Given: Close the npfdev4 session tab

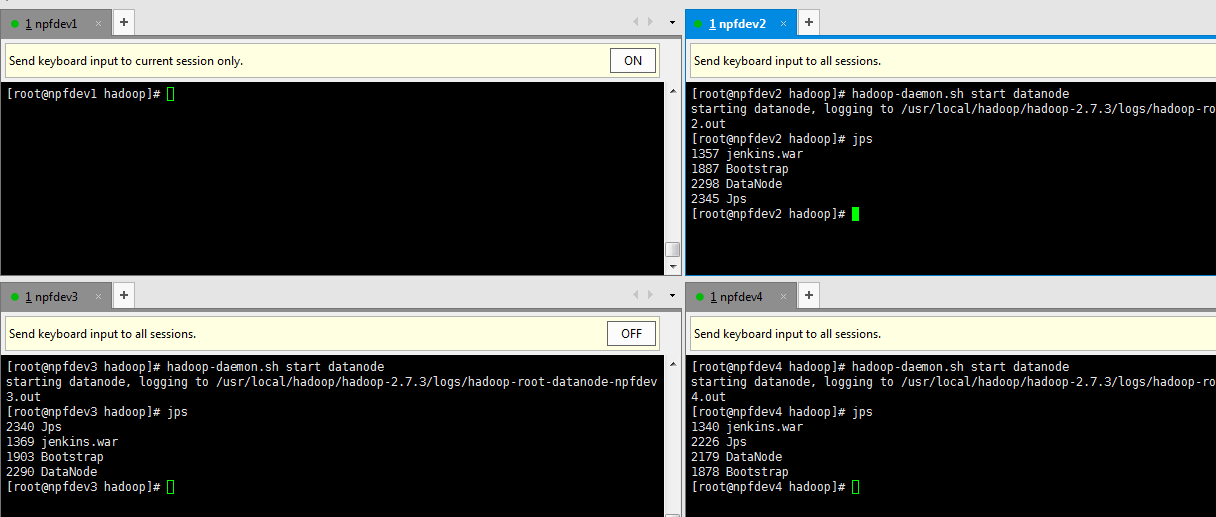Looking at the screenshot, I should (784, 297).
